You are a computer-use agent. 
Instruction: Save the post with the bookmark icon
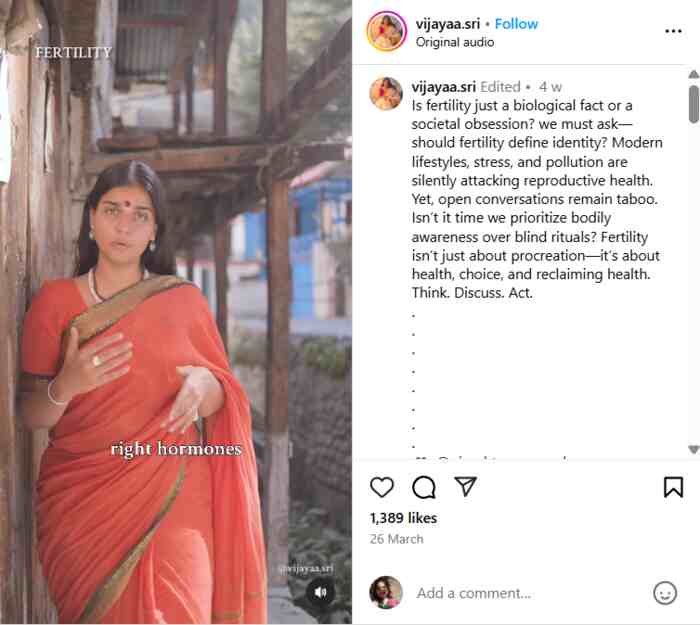pyautogui.click(x=673, y=487)
